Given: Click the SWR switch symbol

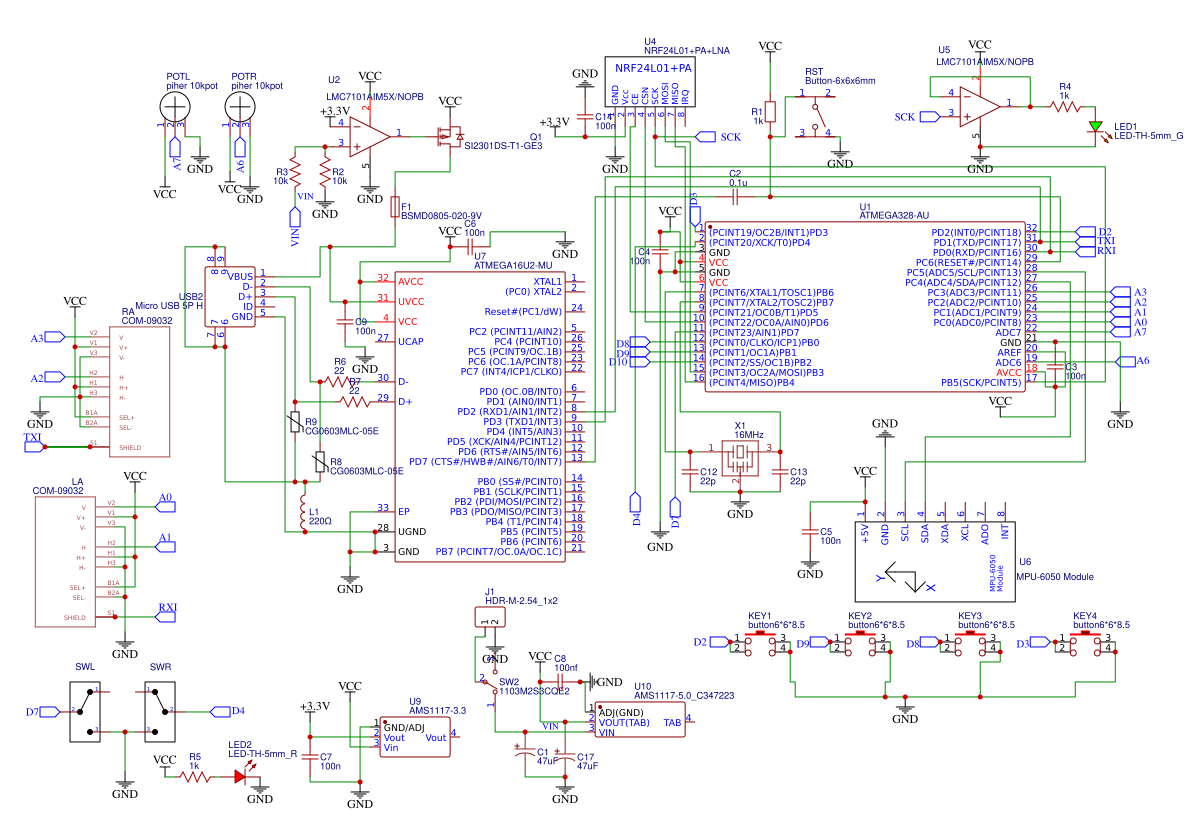Looking at the screenshot, I should (x=160, y=711).
